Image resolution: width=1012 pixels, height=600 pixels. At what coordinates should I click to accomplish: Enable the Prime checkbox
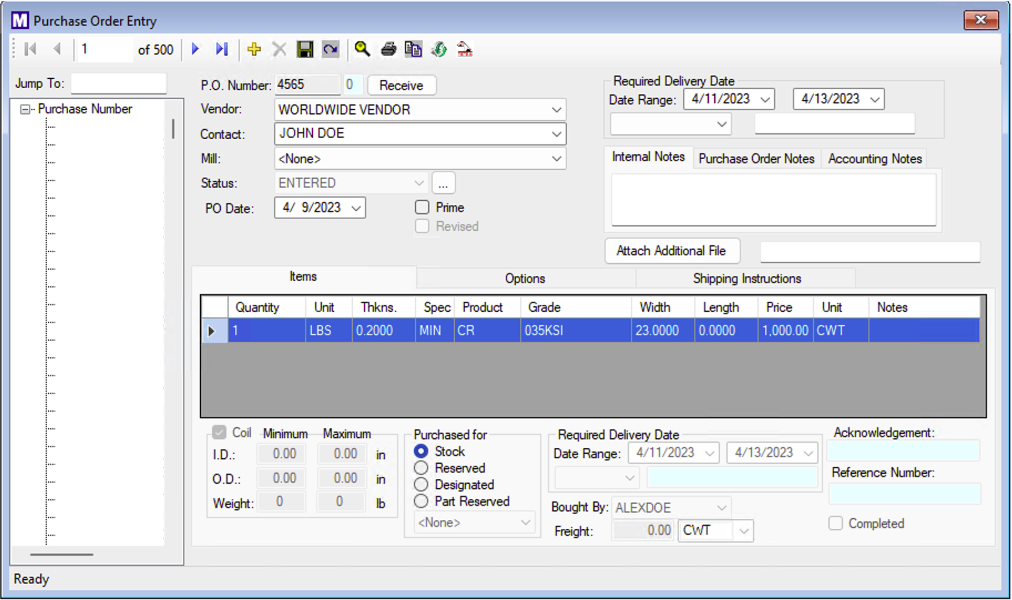422,207
